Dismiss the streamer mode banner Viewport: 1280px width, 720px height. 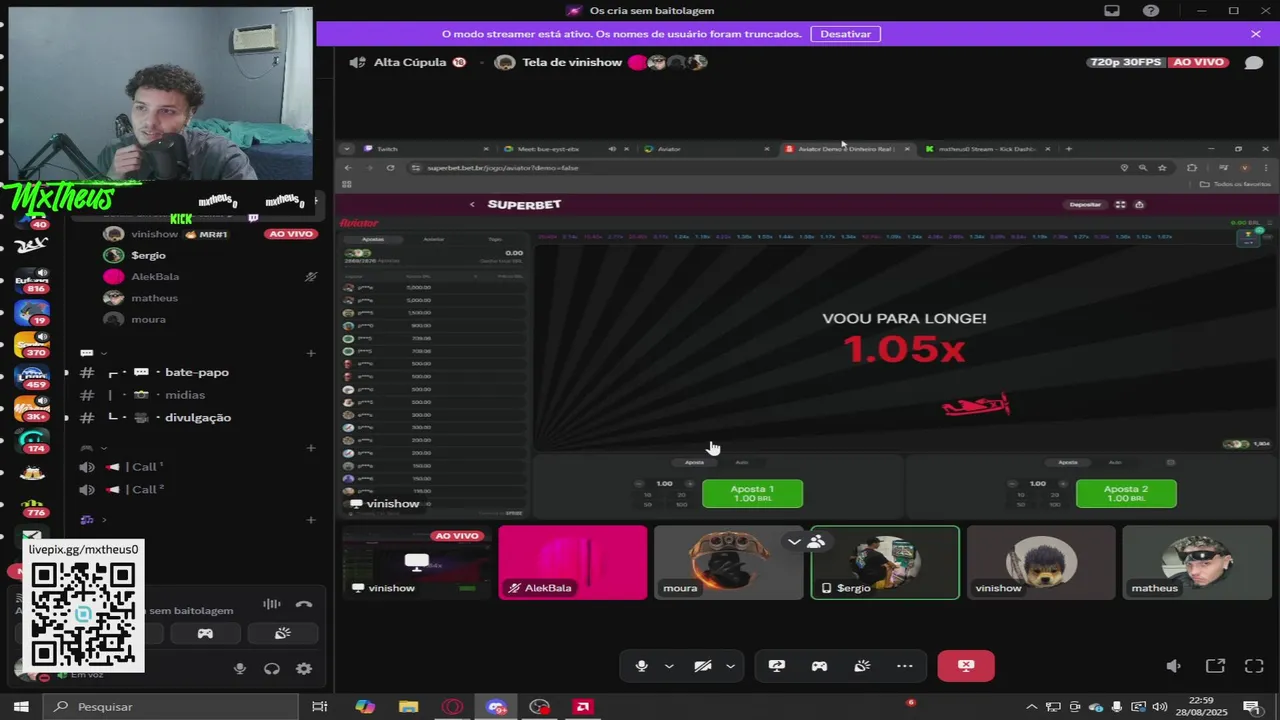pyautogui.click(x=1255, y=34)
